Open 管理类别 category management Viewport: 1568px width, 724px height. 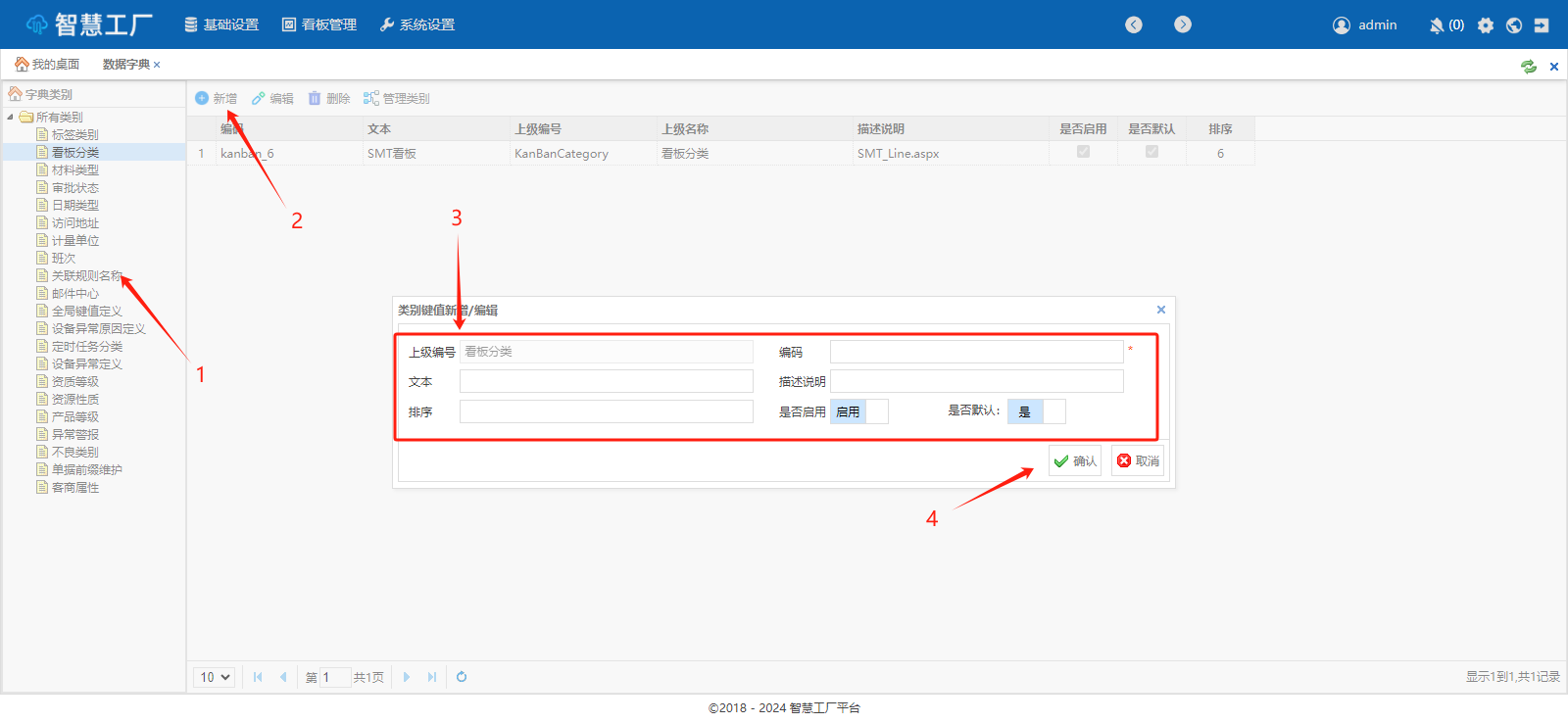tap(397, 98)
